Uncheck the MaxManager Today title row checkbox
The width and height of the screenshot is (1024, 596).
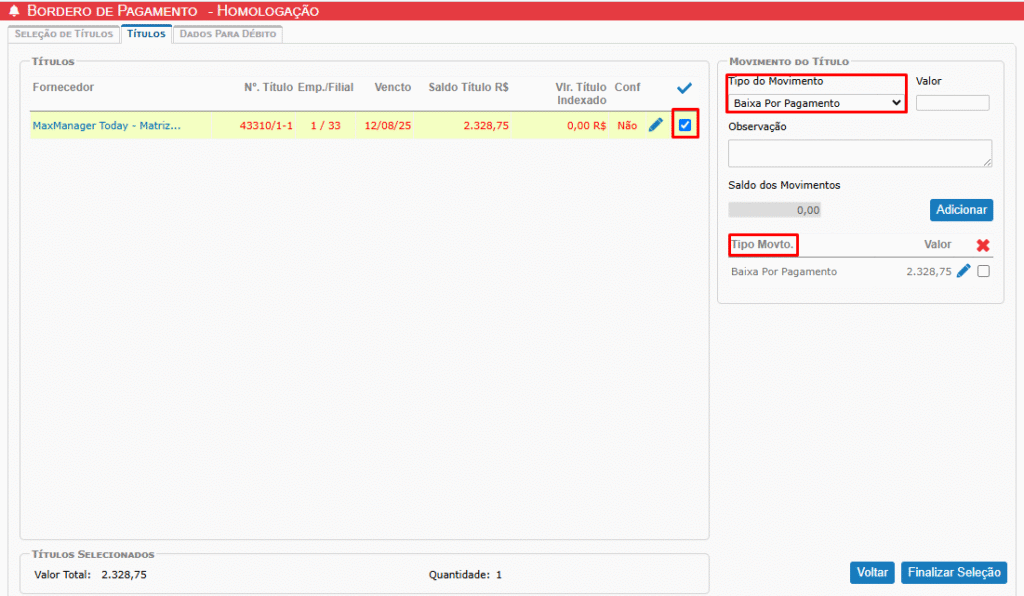click(x=685, y=125)
